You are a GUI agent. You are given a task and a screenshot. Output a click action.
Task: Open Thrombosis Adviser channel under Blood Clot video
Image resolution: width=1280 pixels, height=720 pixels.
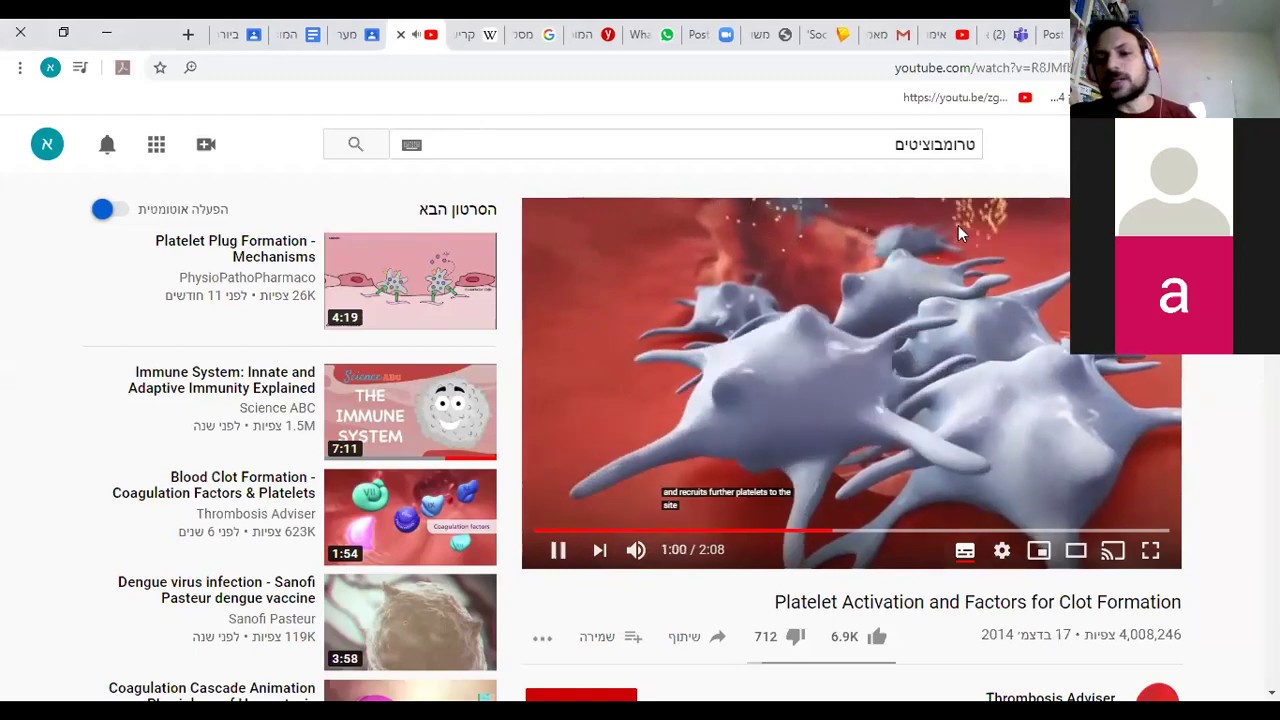(x=255, y=513)
